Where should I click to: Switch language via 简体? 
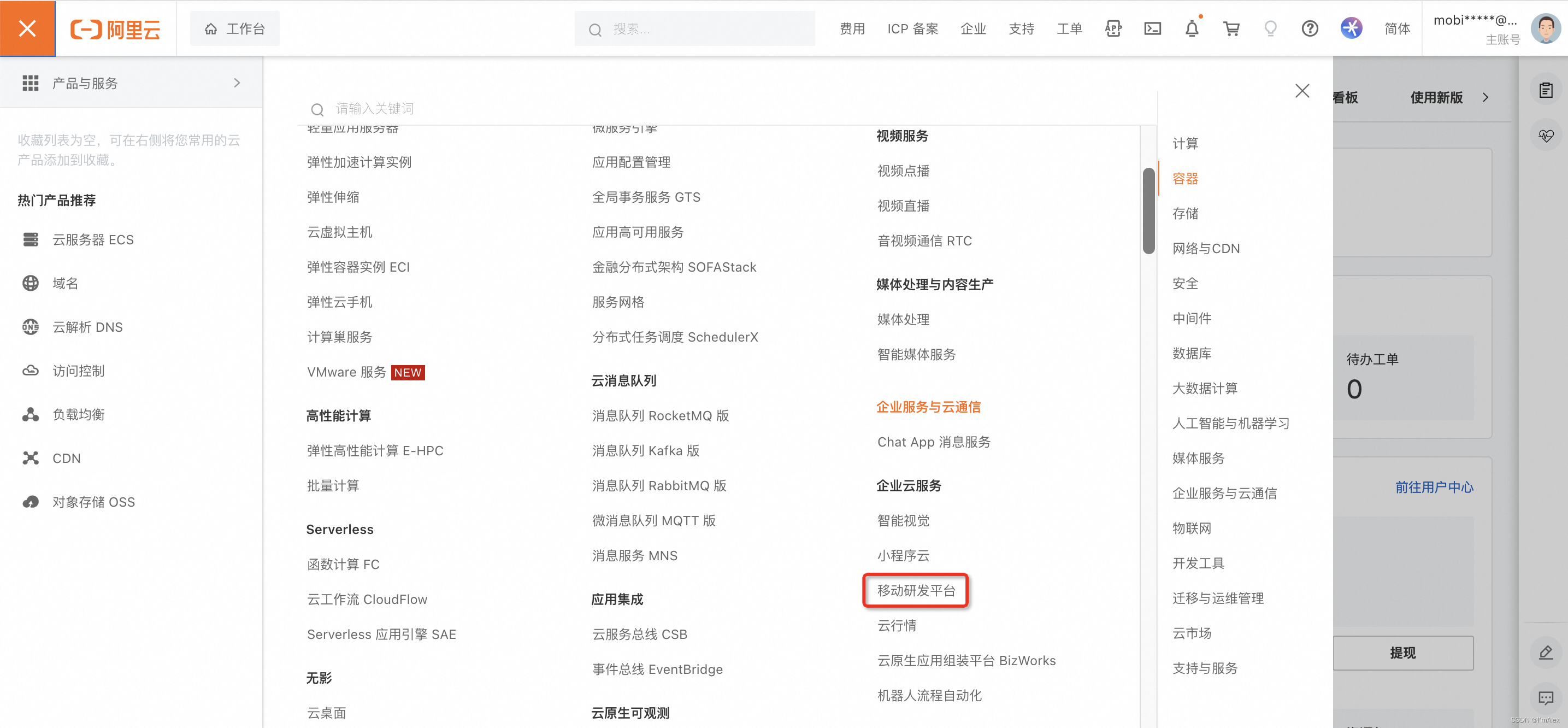point(1397,28)
